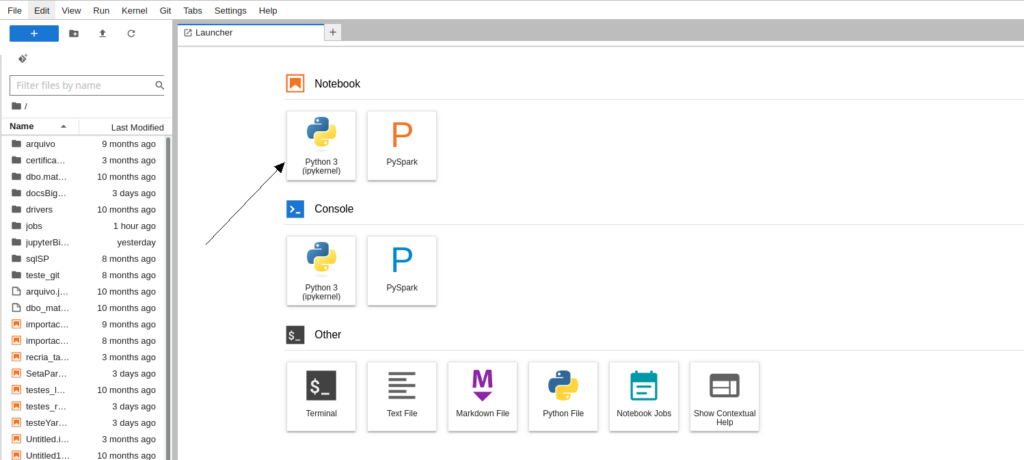Sort files by Name column header
Image resolution: width=1024 pixels, height=460 pixels.
22,127
